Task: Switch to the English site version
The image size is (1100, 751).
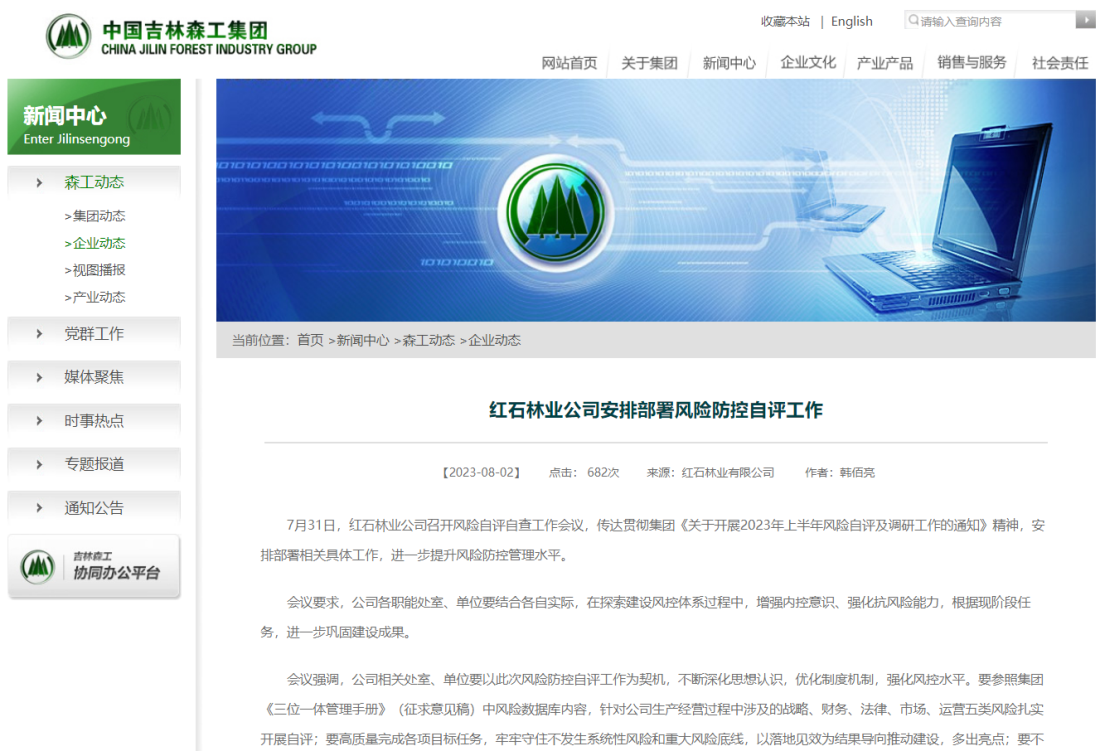Action: coord(851,21)
